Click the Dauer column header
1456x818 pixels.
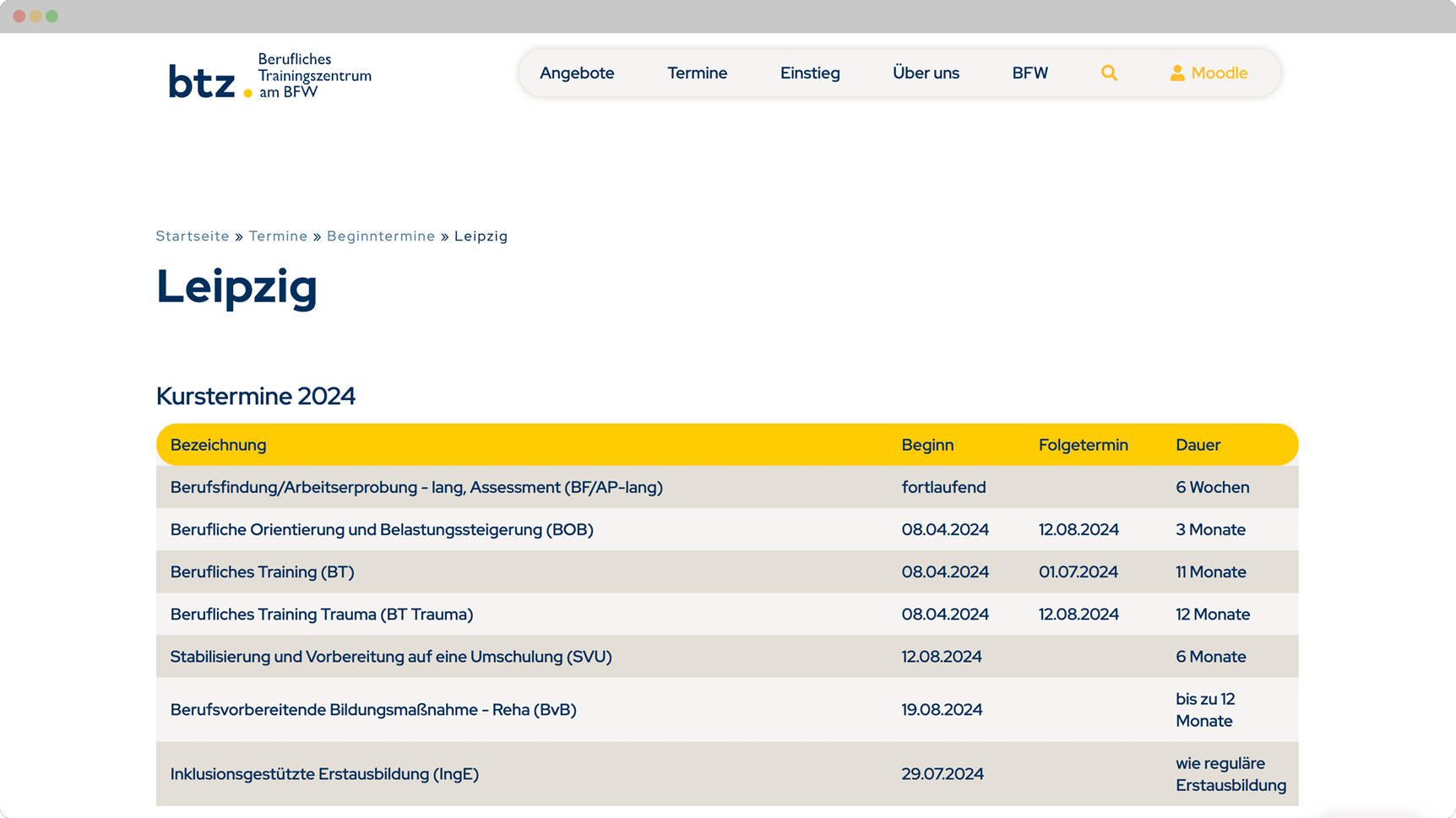1198,445
